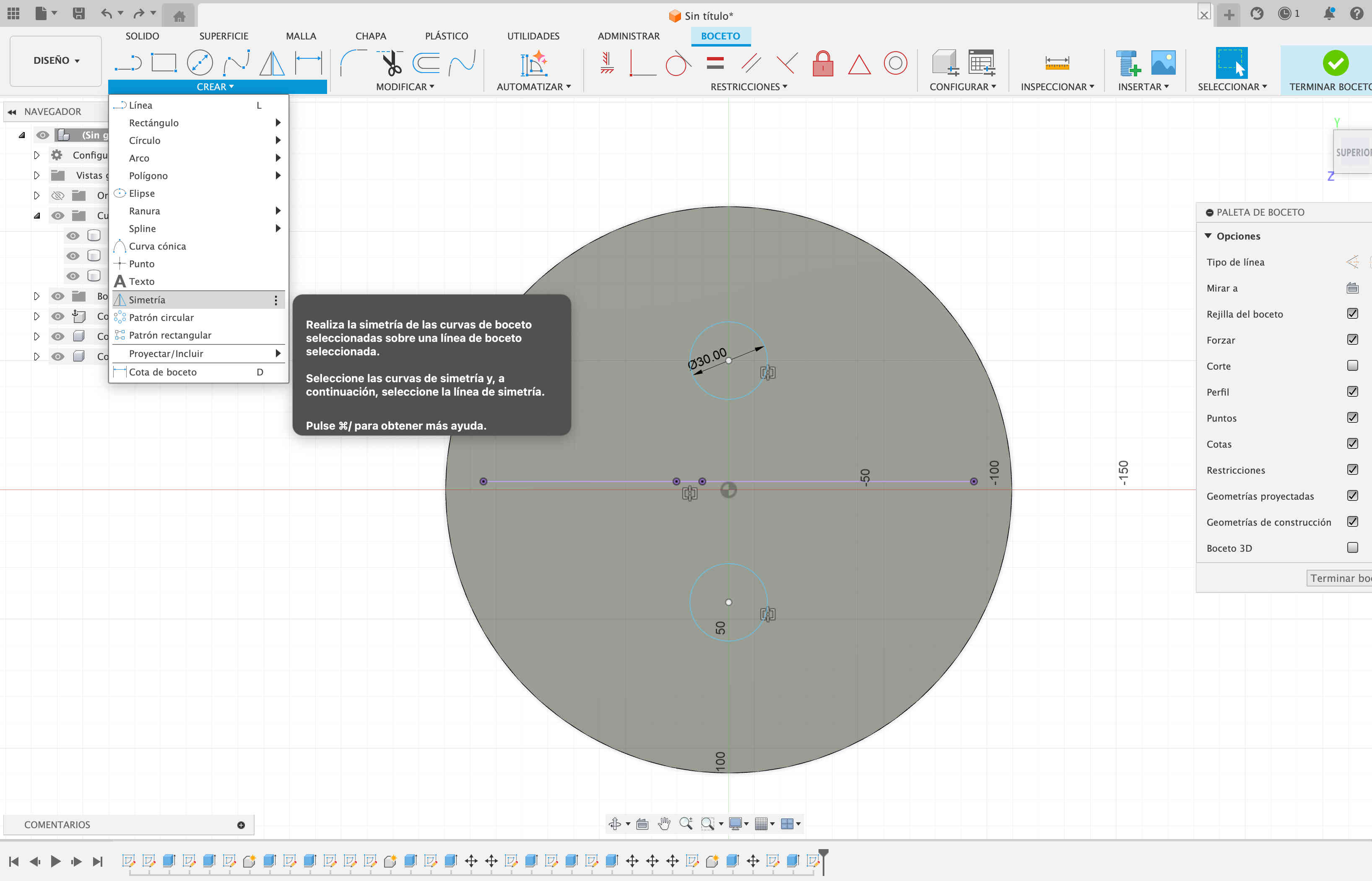Apply the Midpoint triangle constraint
Image resolution: width=1372 pixels, height=881 pixels.
[859, 64]
